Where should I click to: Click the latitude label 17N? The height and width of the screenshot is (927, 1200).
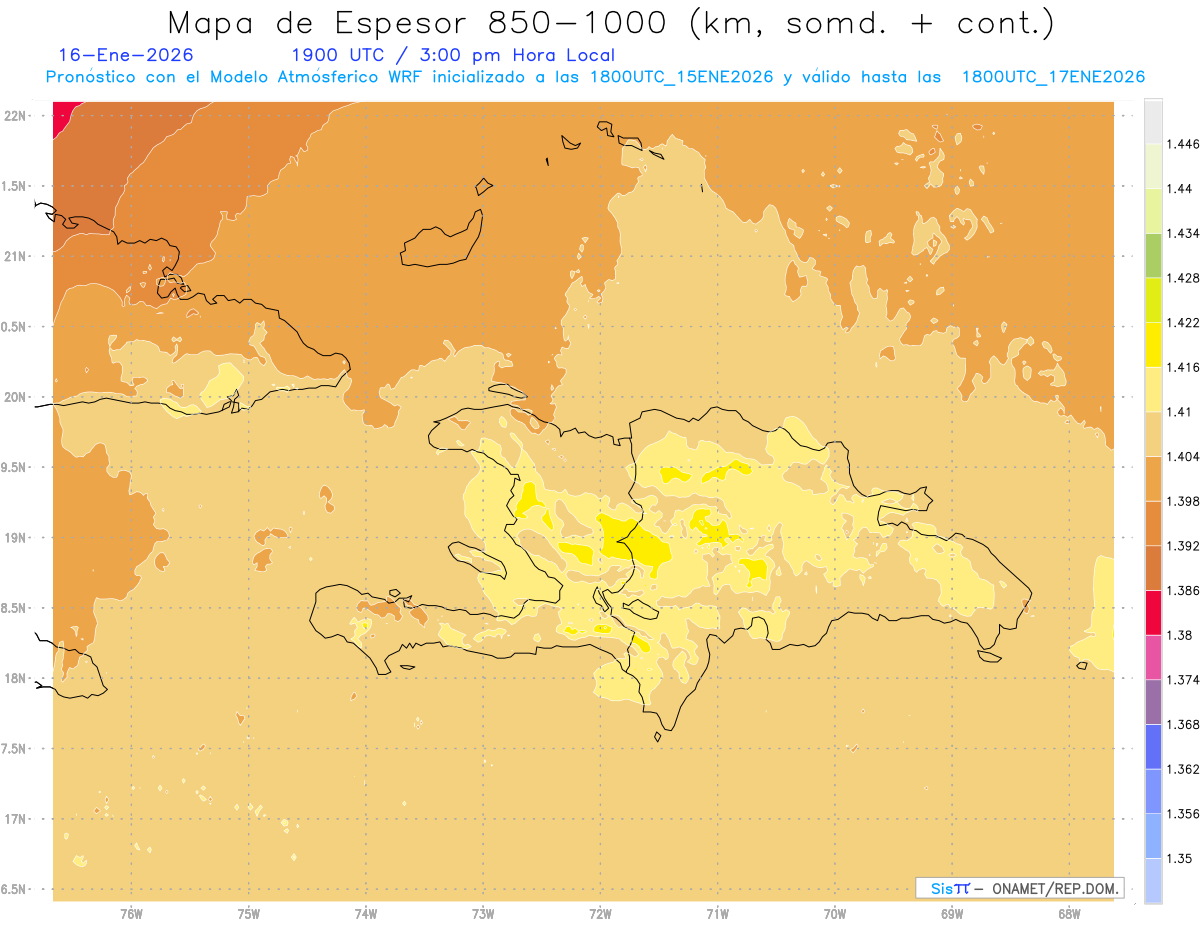pos(15,820)
